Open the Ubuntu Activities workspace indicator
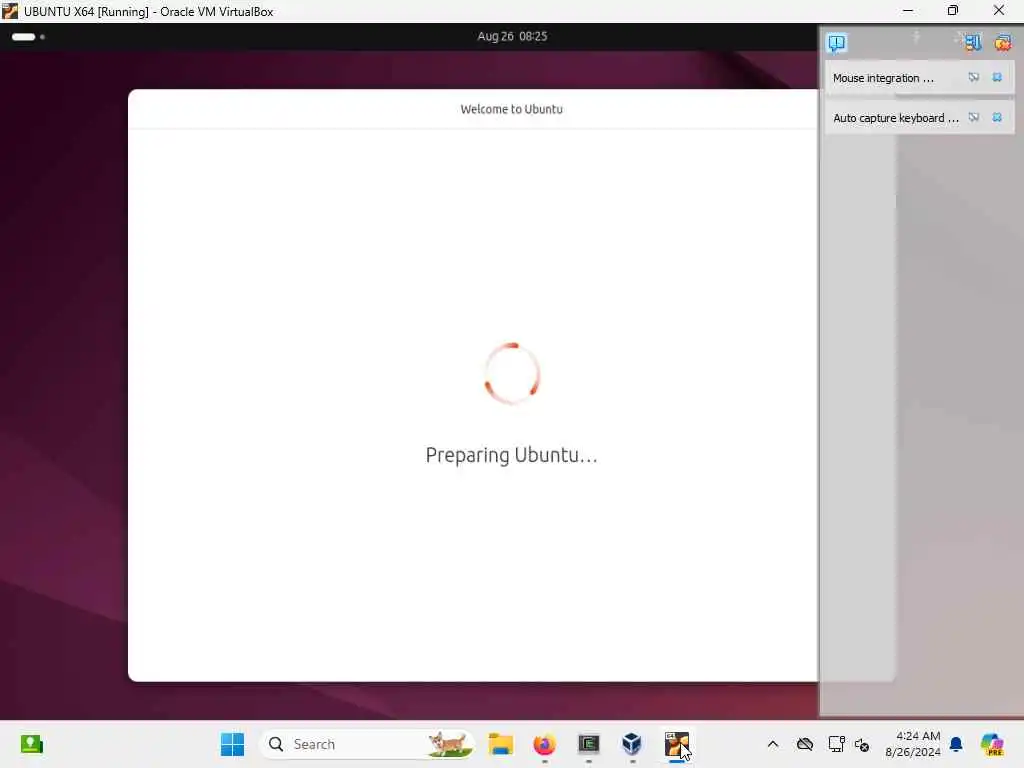 (x=28, y=37)
